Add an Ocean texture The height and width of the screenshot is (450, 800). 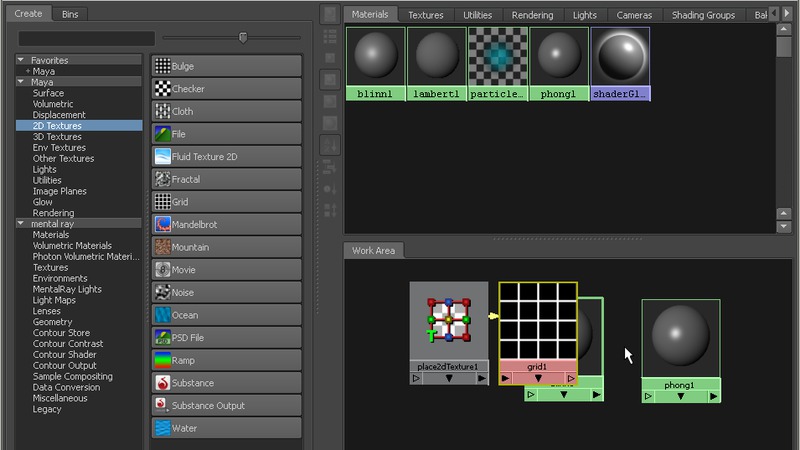(226, 315)
